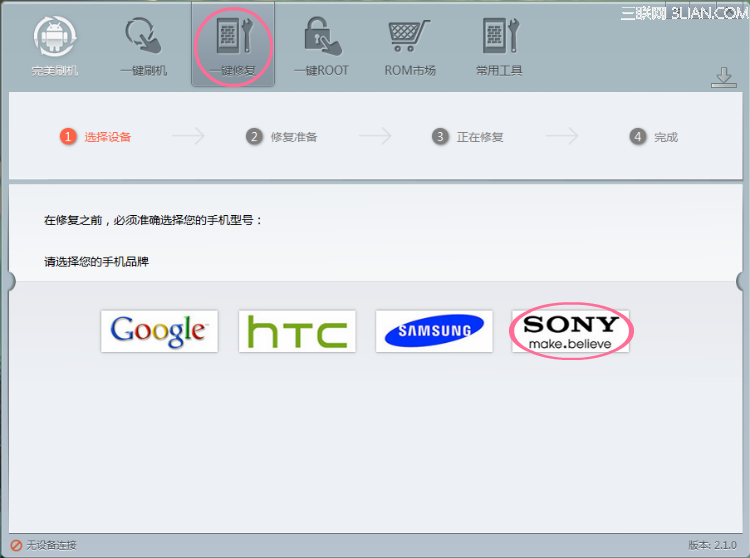
Task: Click the text 请选择您的手机品牌
Action: click(x=96, y=262)
